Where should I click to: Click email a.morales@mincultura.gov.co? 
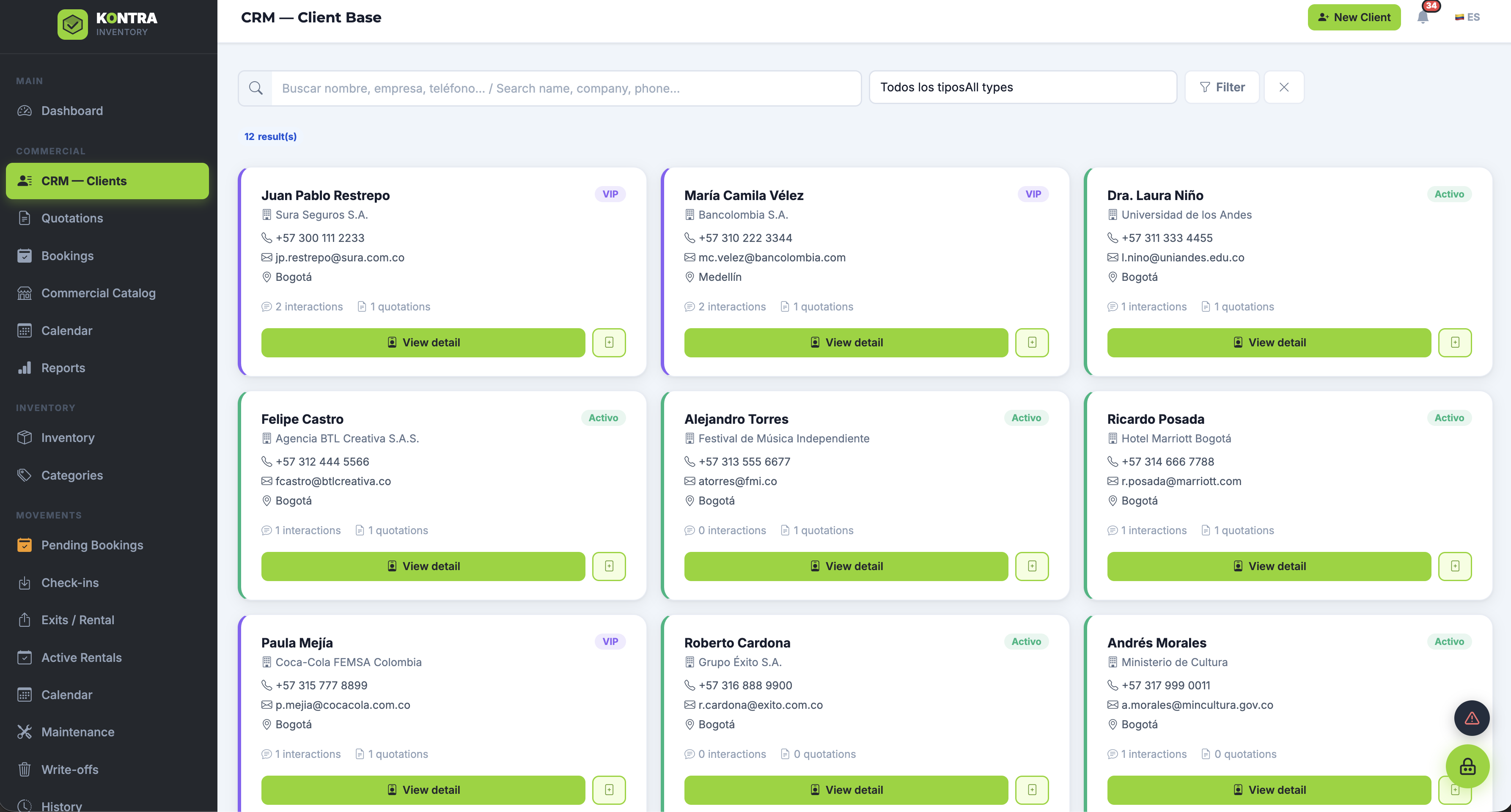click(x=1197, y=705)
